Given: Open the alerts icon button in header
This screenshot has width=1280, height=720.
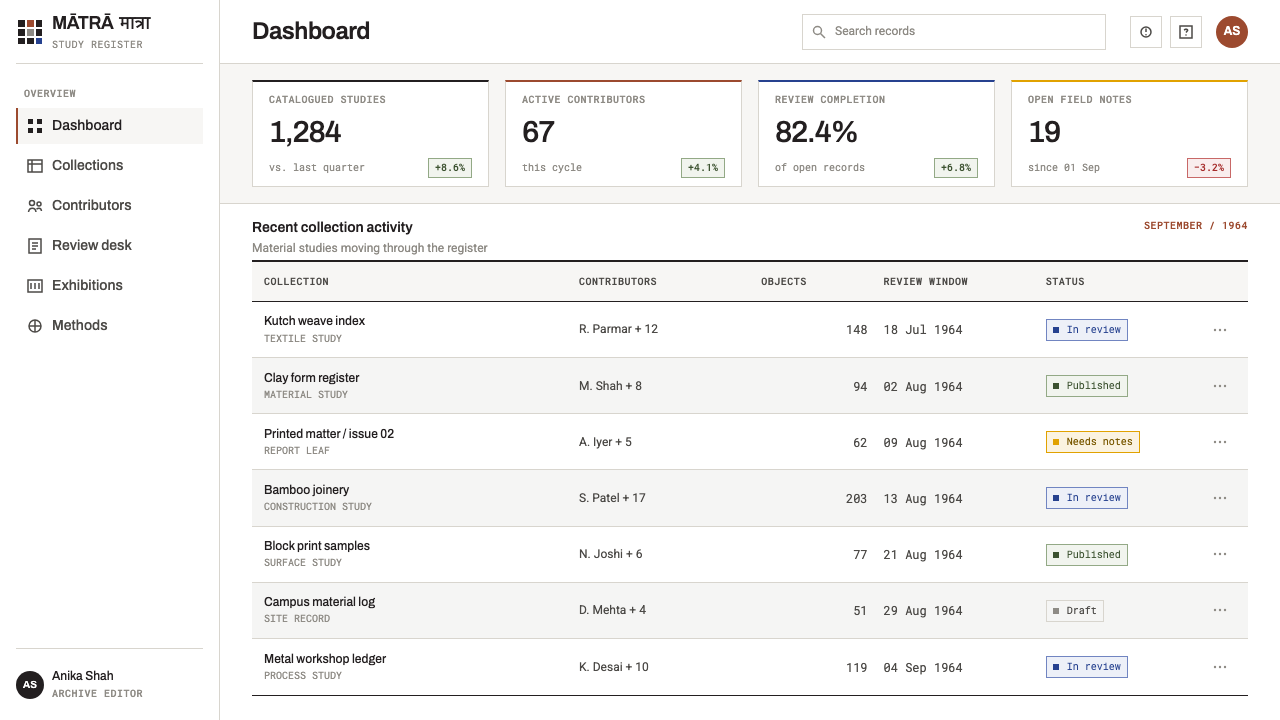Looking at the screenshot, I should (x=1146, y=32).
